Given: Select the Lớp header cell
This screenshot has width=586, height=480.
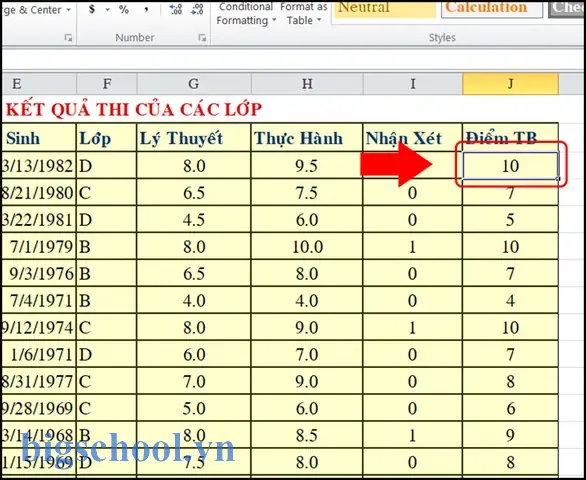Looking at the screenshot, I should (107, 138).
